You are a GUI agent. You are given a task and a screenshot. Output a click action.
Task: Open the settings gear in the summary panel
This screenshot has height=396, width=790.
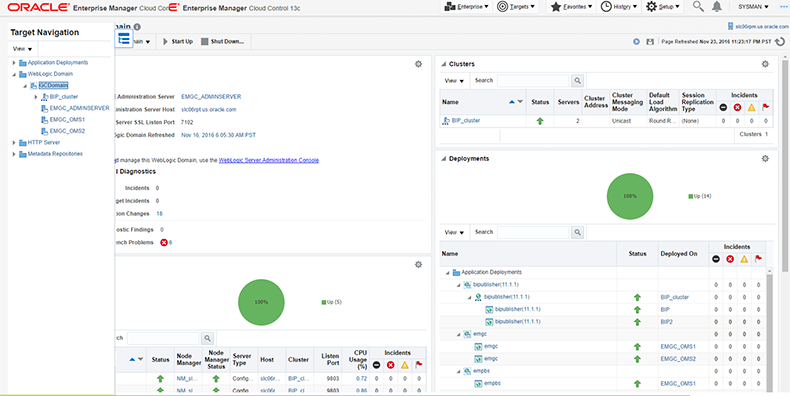(x=418, y=64)
